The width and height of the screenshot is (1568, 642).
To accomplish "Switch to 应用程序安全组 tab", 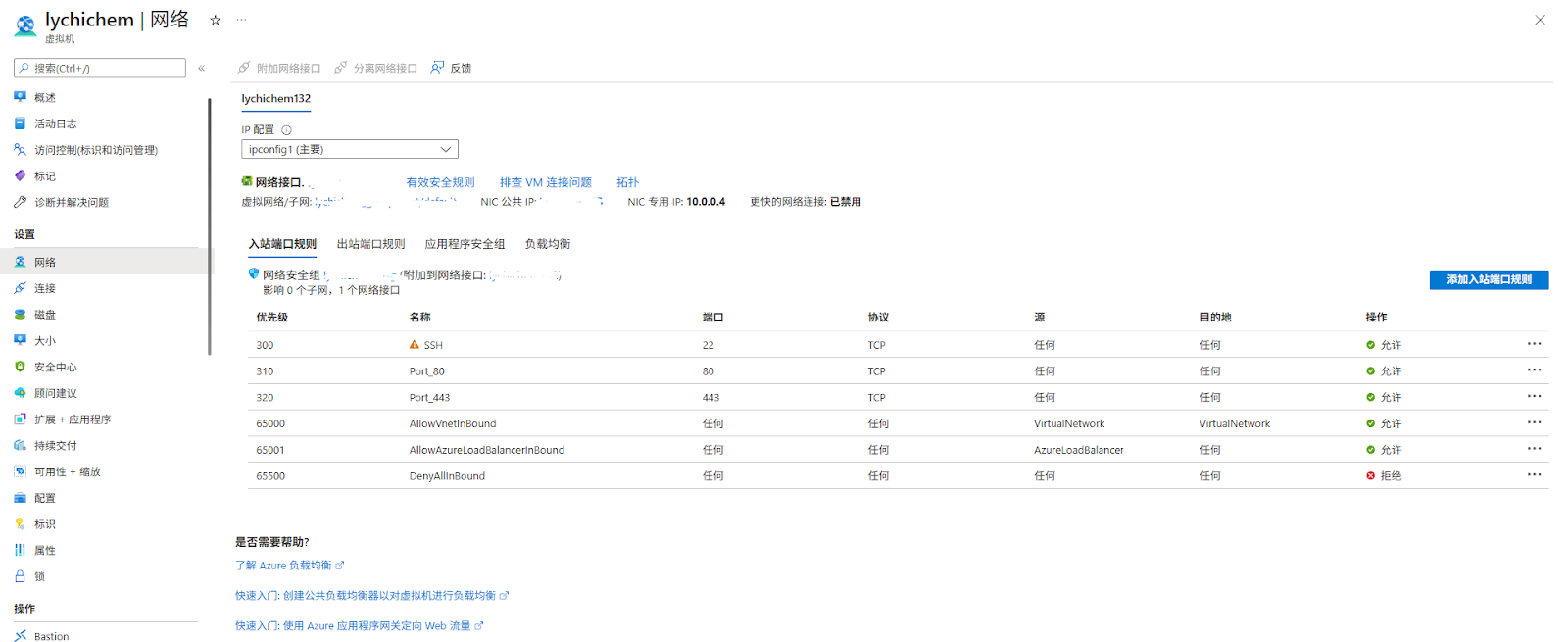I will pos(465,244).
